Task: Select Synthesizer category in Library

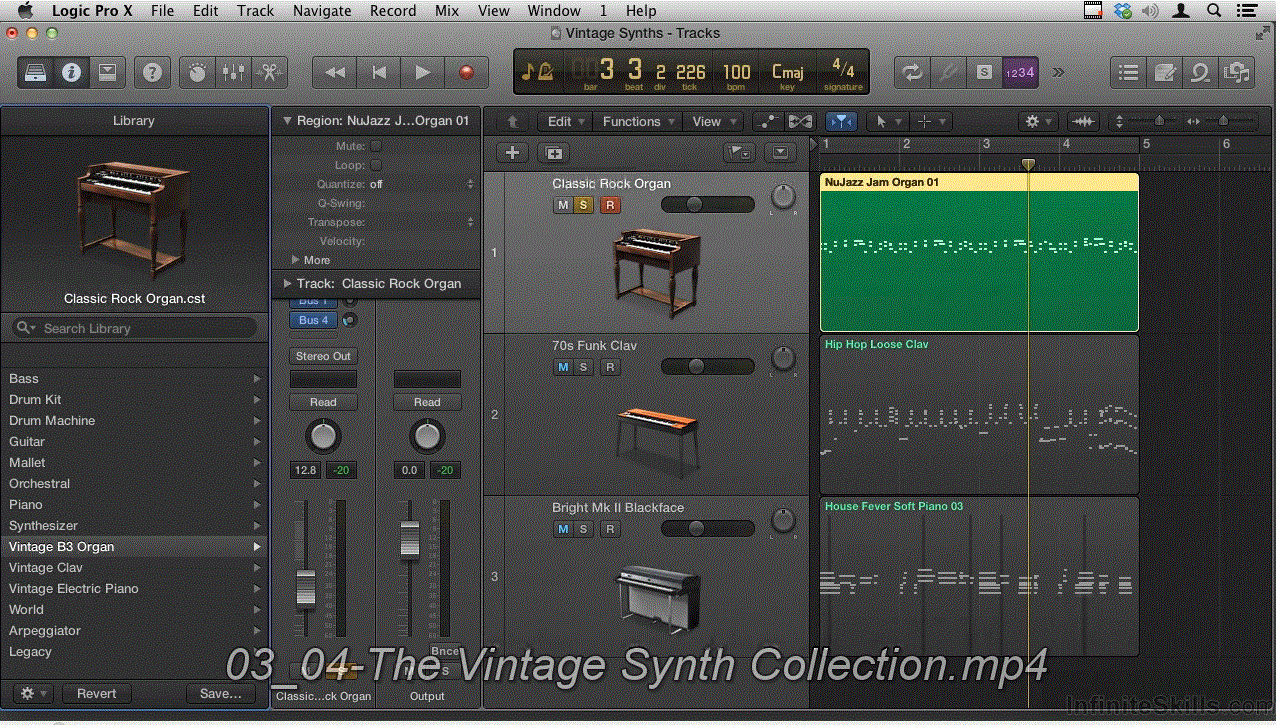Action: click(134, 526)
